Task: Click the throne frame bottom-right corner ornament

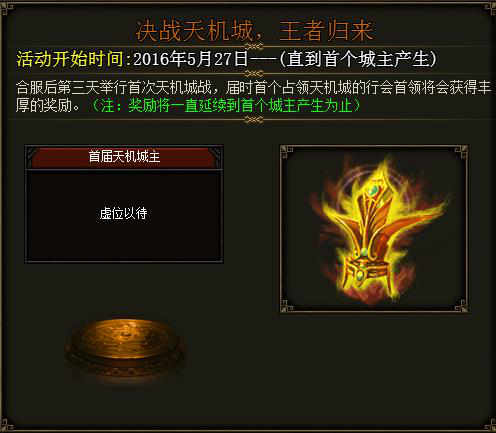Action: (x=461, y=306)
